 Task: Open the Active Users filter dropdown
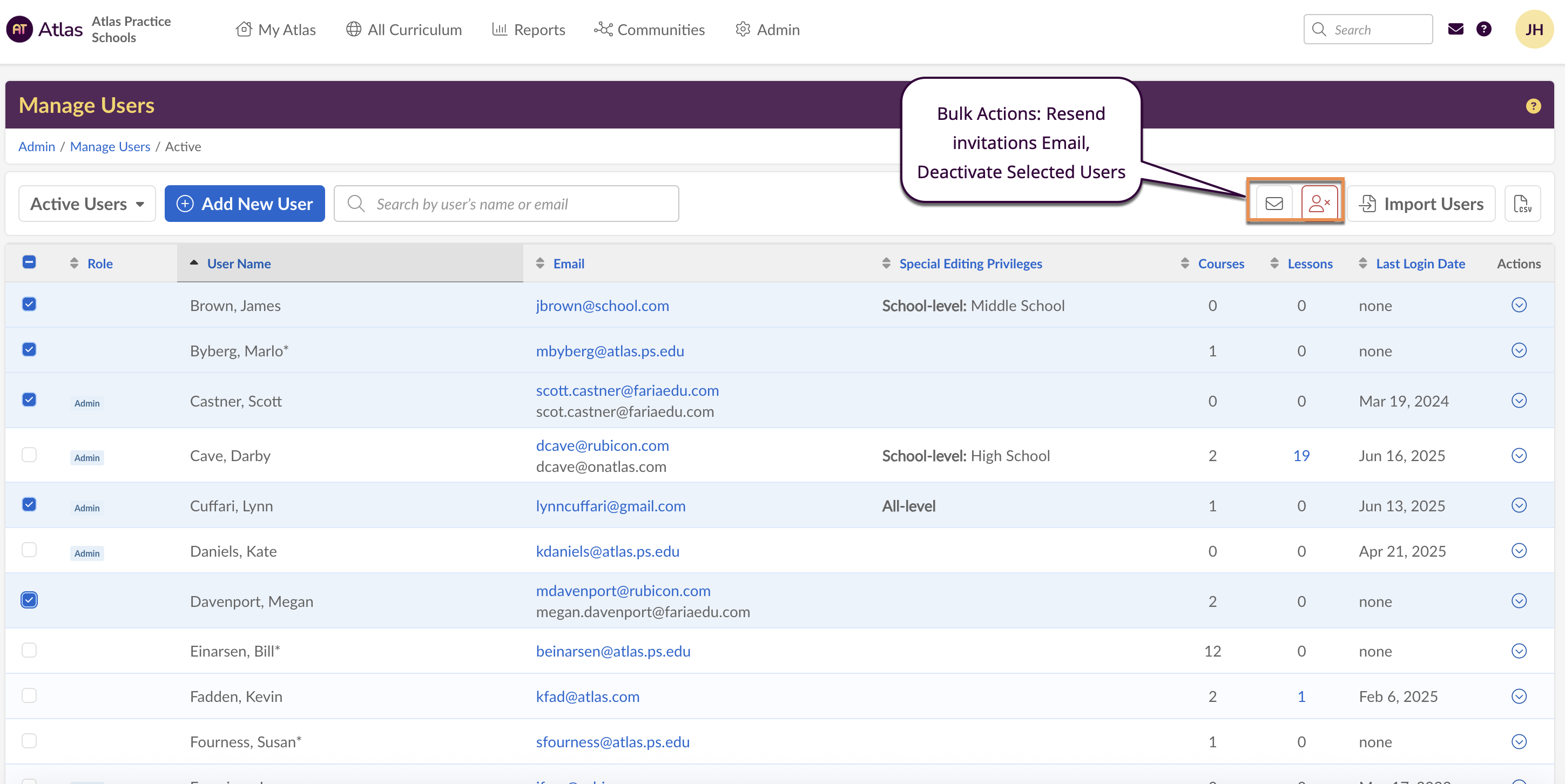(87, 204)
